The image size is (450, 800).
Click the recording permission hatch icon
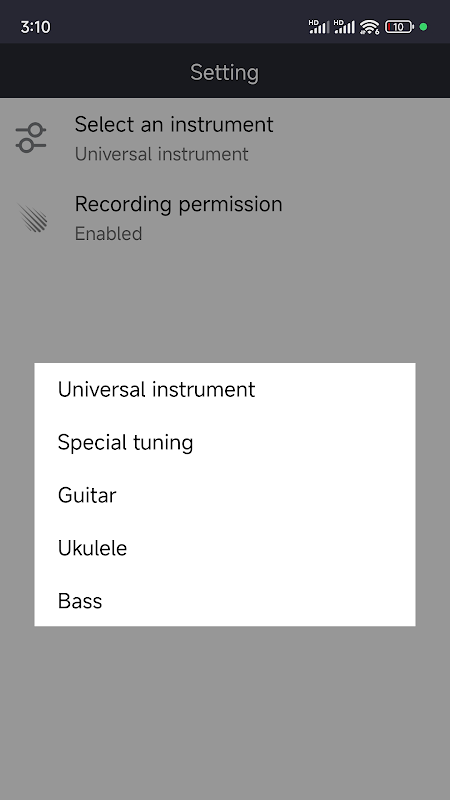pyautogui.click(x=33, y=218)
